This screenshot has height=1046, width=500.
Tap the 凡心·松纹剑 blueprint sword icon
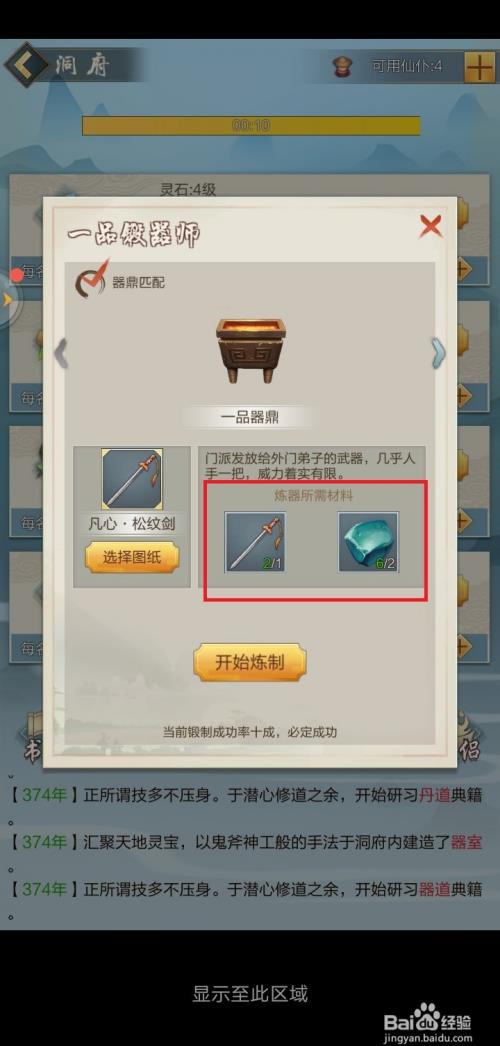[132, 479]
